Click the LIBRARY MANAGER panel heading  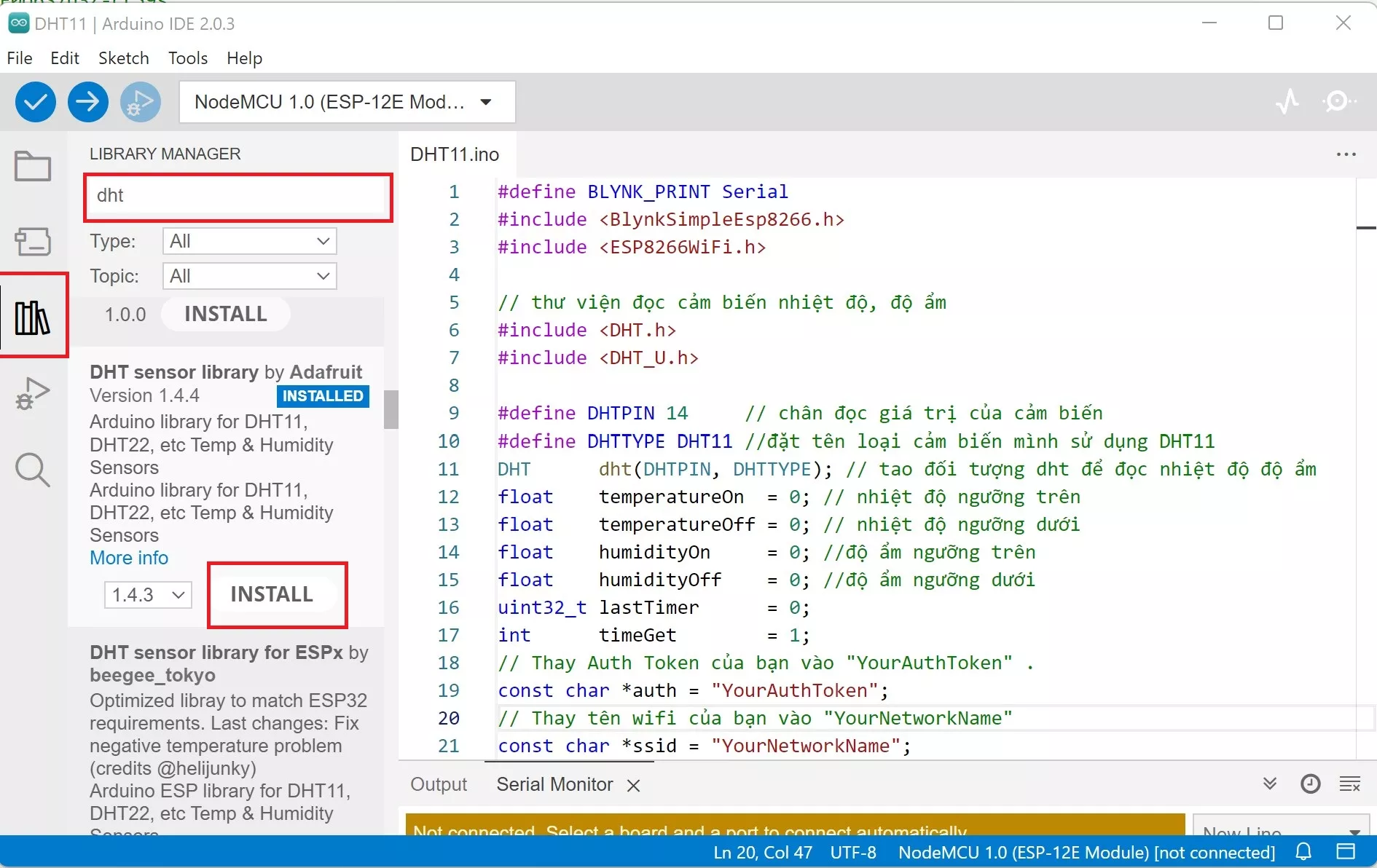[165, 154]
